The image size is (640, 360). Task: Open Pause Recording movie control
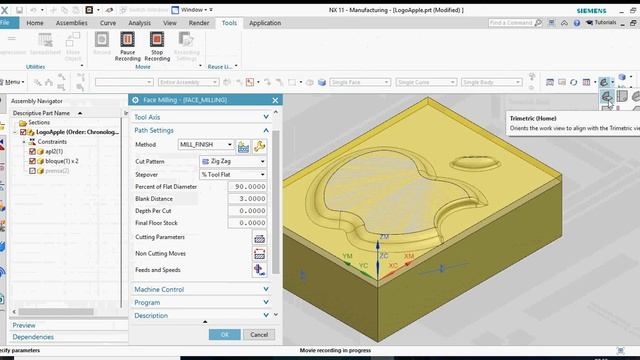127,47
